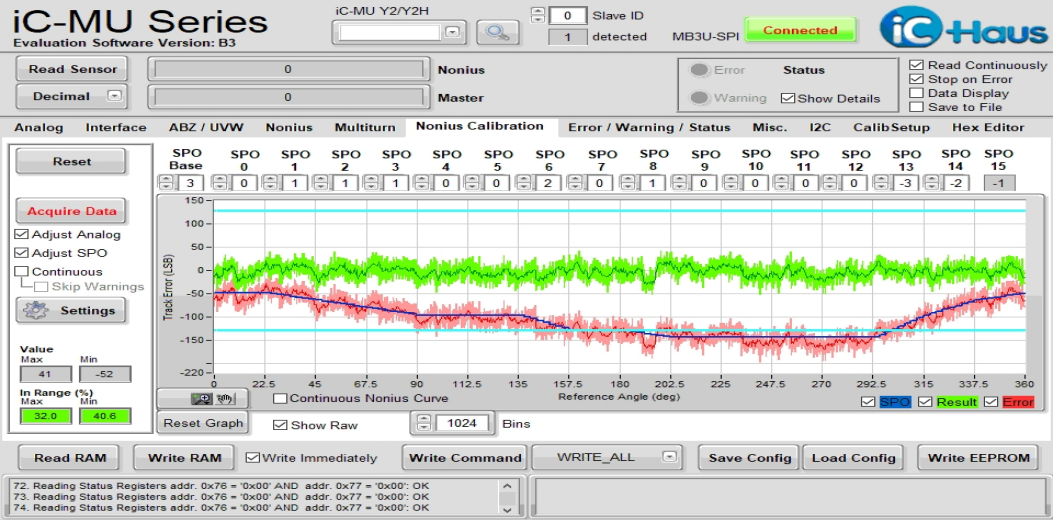Open the Error / Warning / Status tab

coord(649,128)
